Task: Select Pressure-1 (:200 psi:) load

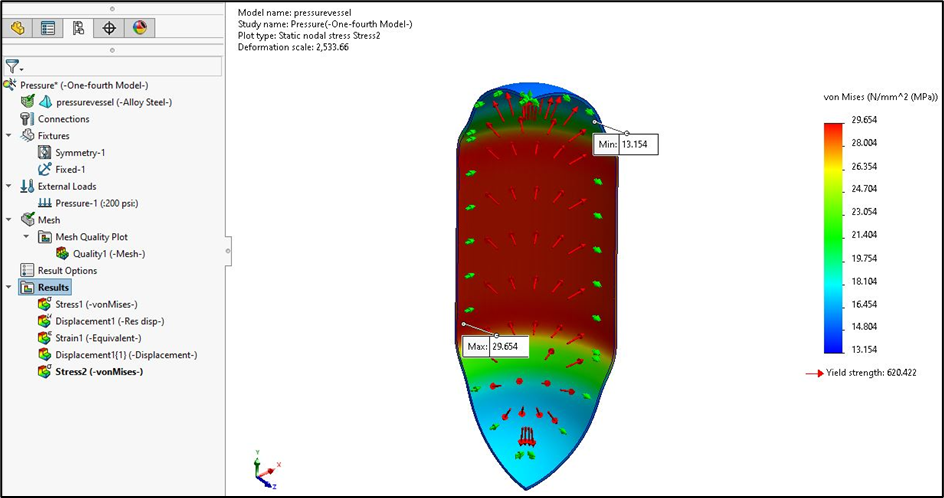Action: (97, 204)
